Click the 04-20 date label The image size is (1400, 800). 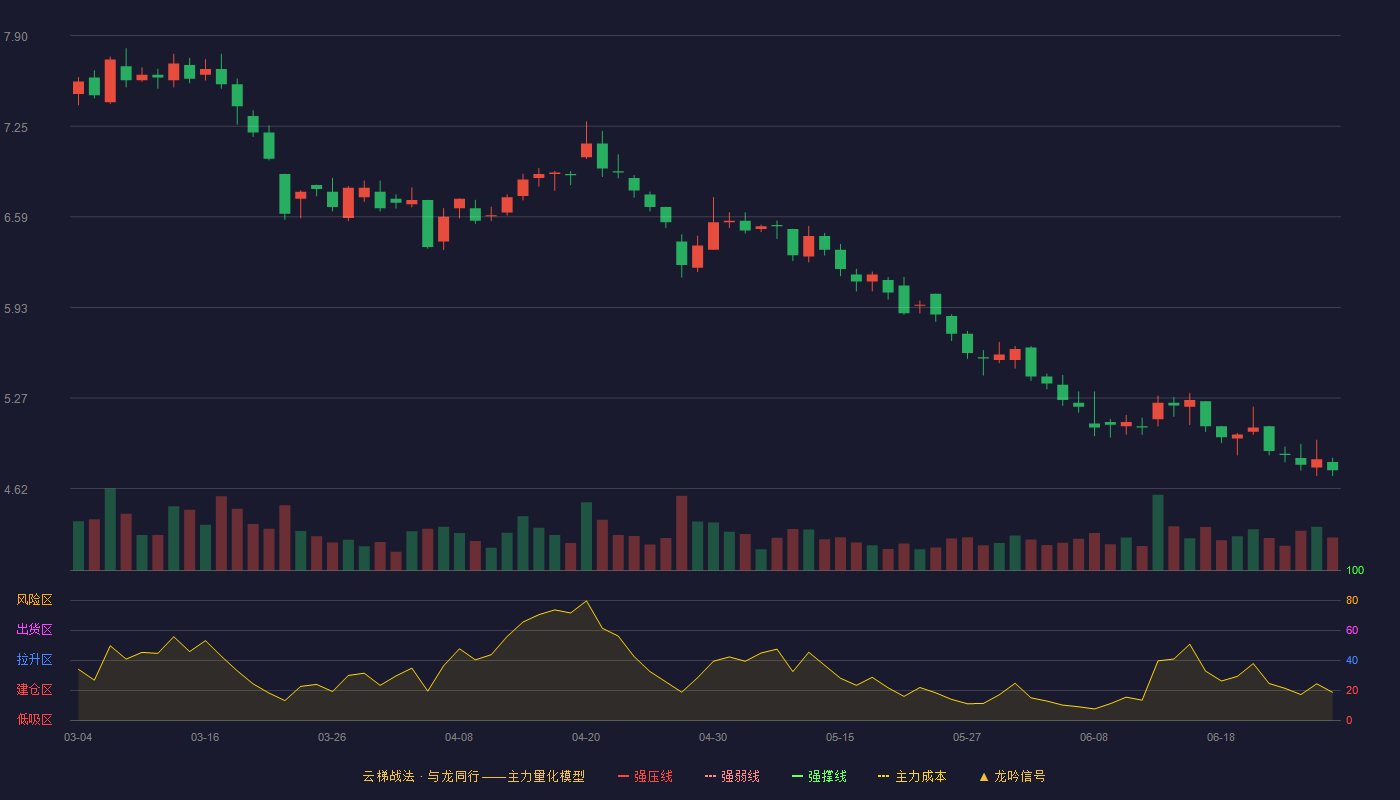coord(586,737)
